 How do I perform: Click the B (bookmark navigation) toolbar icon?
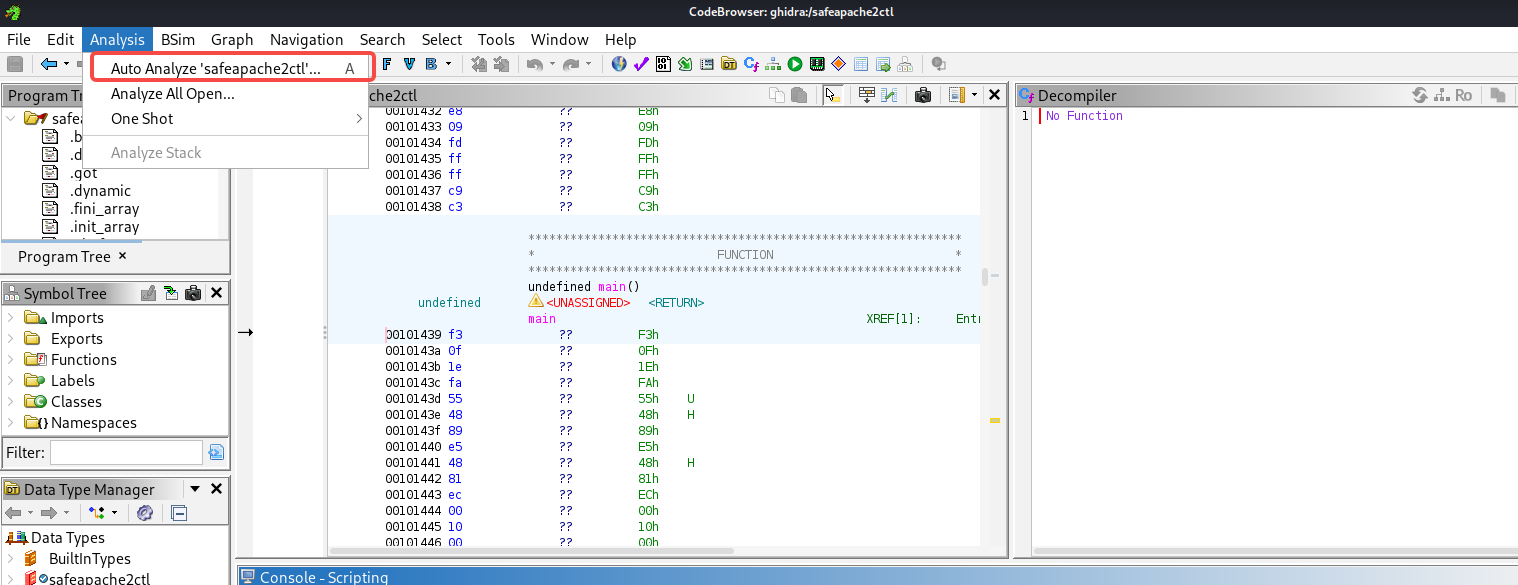click(431, 64)
